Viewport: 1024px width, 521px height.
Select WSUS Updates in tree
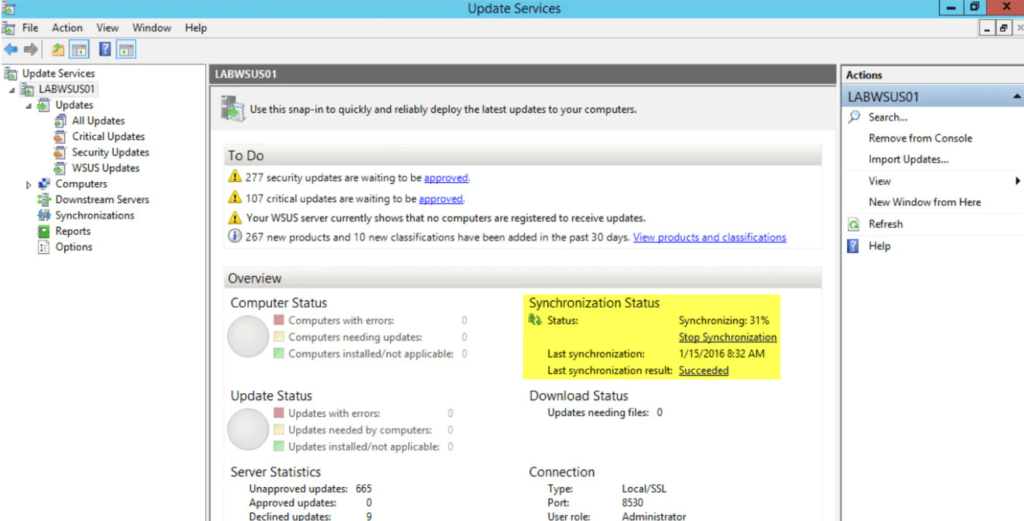click(105, 168)
